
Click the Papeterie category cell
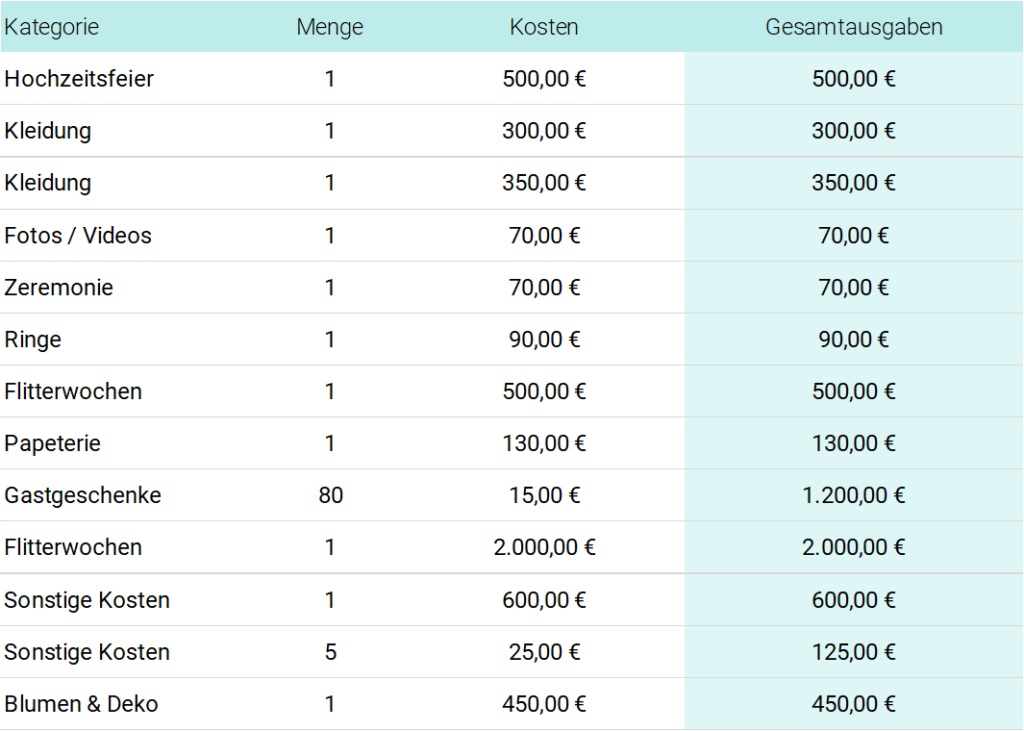click(53, 444)
